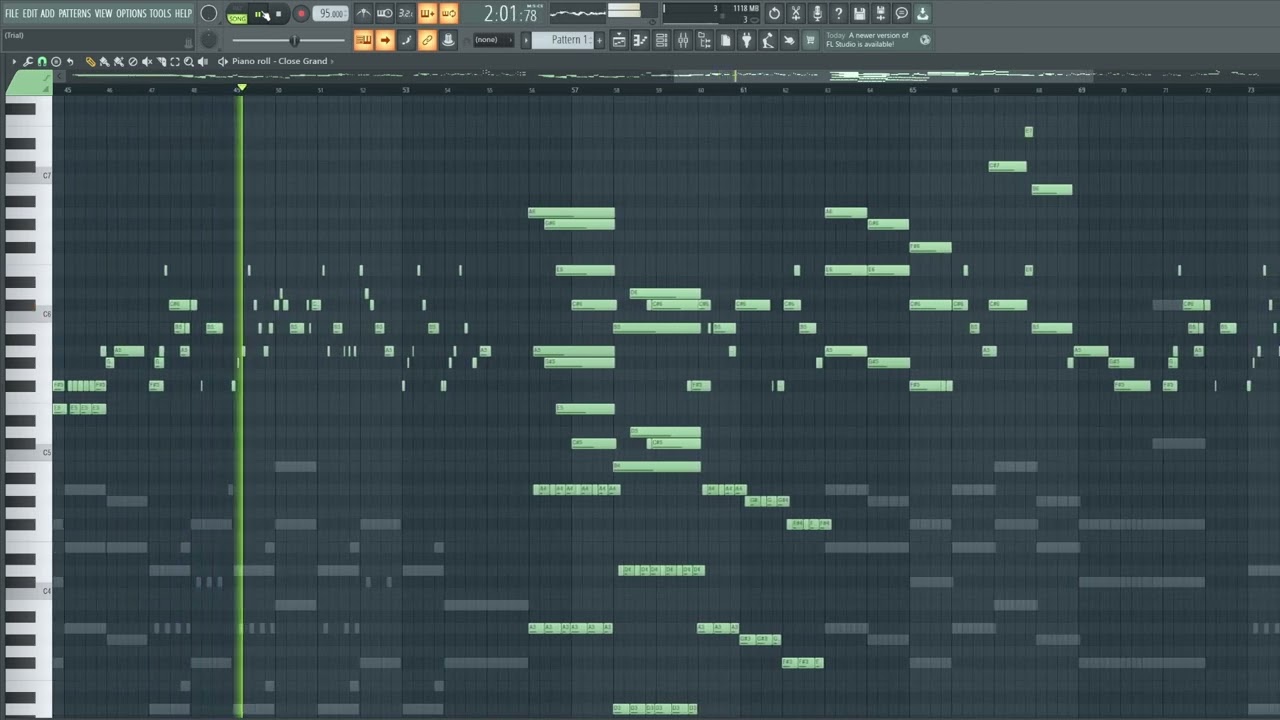Viewport: 1280px width, 720px height.
Task: Toggle loop recording button
Action: tap(448, 14)
